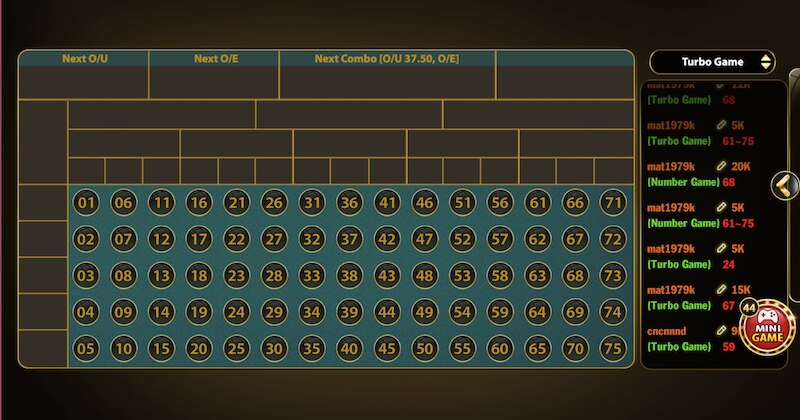Pick number ball 38 on the board

[349, 276]
